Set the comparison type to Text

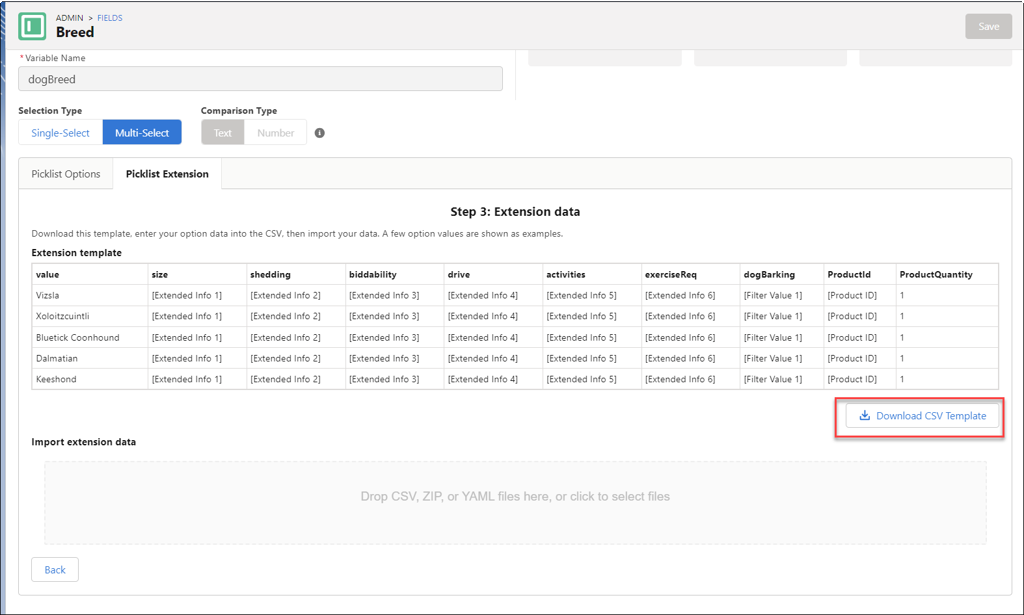point(223,133)
